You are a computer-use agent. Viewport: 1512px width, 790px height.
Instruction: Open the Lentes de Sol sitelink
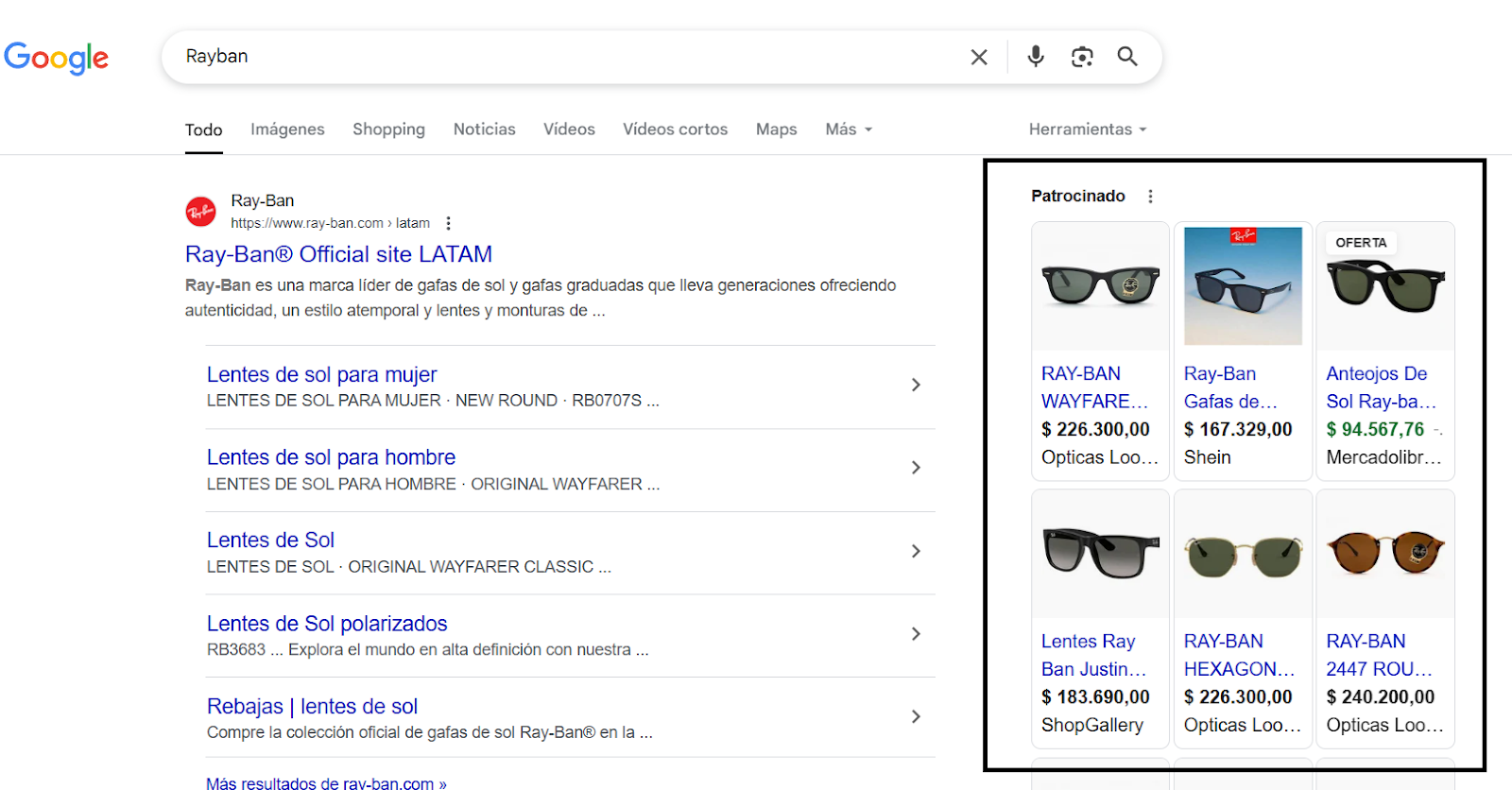pos(270,541)
